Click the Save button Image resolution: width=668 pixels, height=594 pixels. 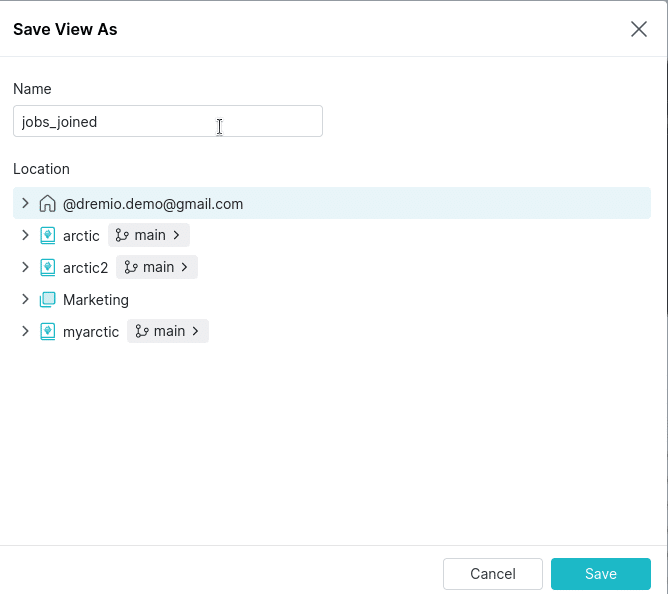pyautogui.click(x=601, y=574)
